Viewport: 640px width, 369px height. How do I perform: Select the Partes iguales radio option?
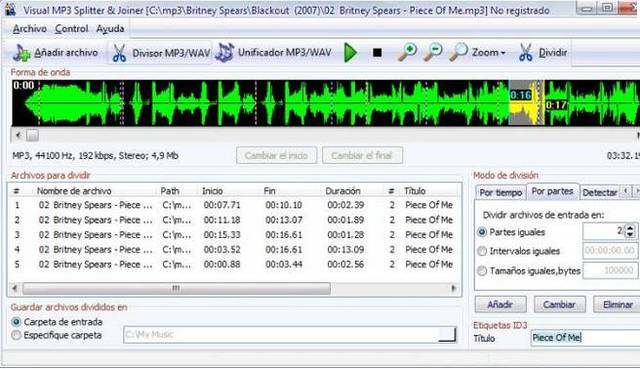[482, 232]
